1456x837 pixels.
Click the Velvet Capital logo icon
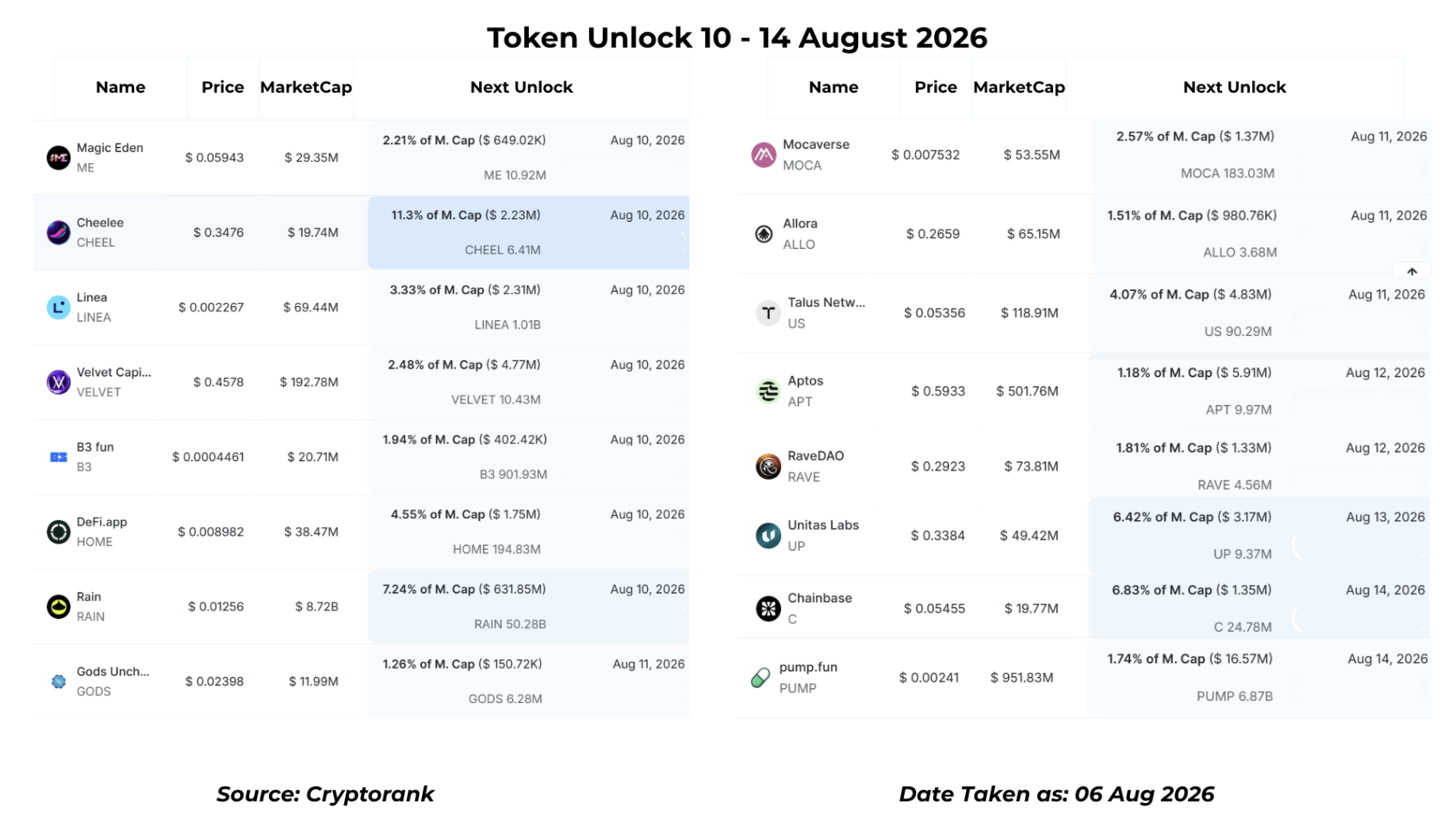click(x=58, y=382)
